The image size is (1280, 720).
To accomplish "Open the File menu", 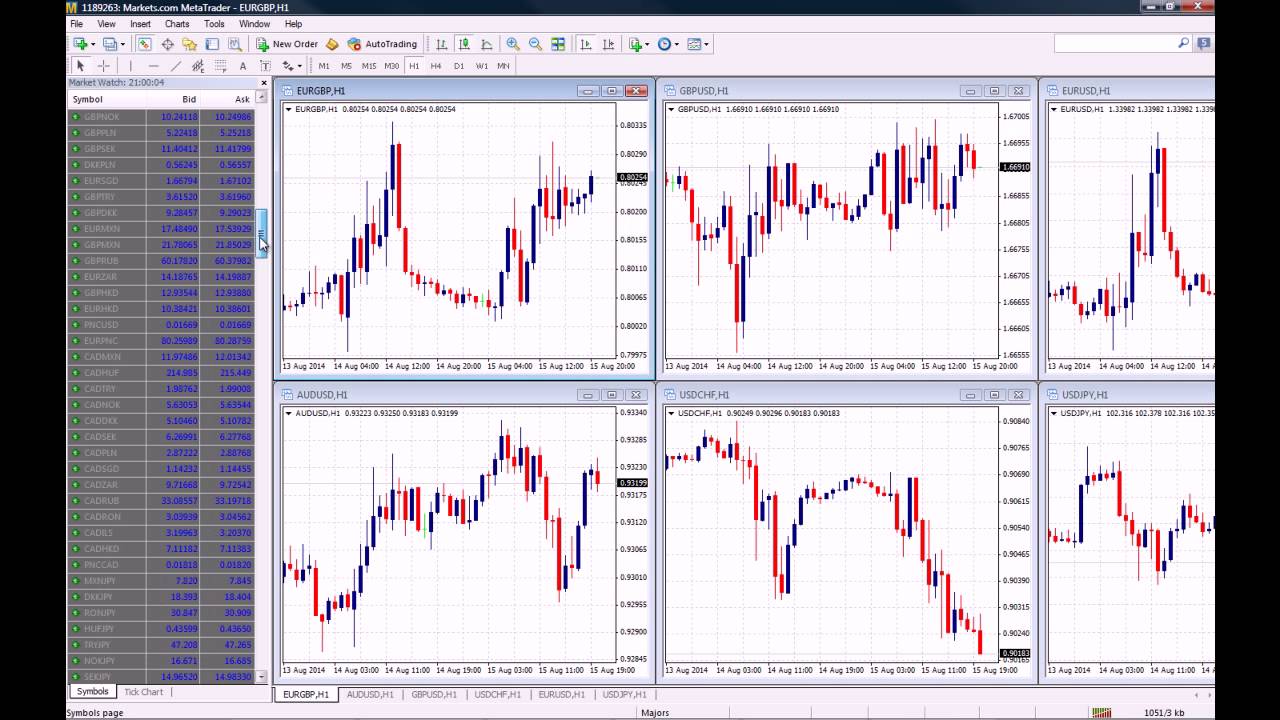I will (76, 24).
